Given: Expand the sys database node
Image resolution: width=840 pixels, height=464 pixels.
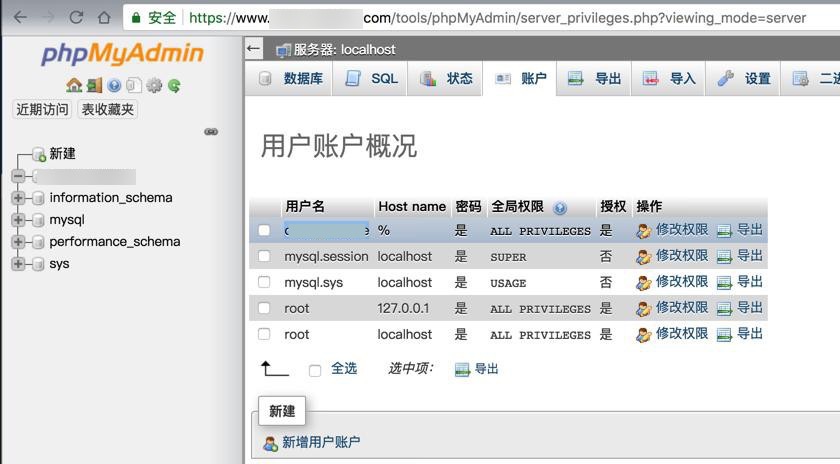Looking at the screenshot, I should tap(18, 264).
